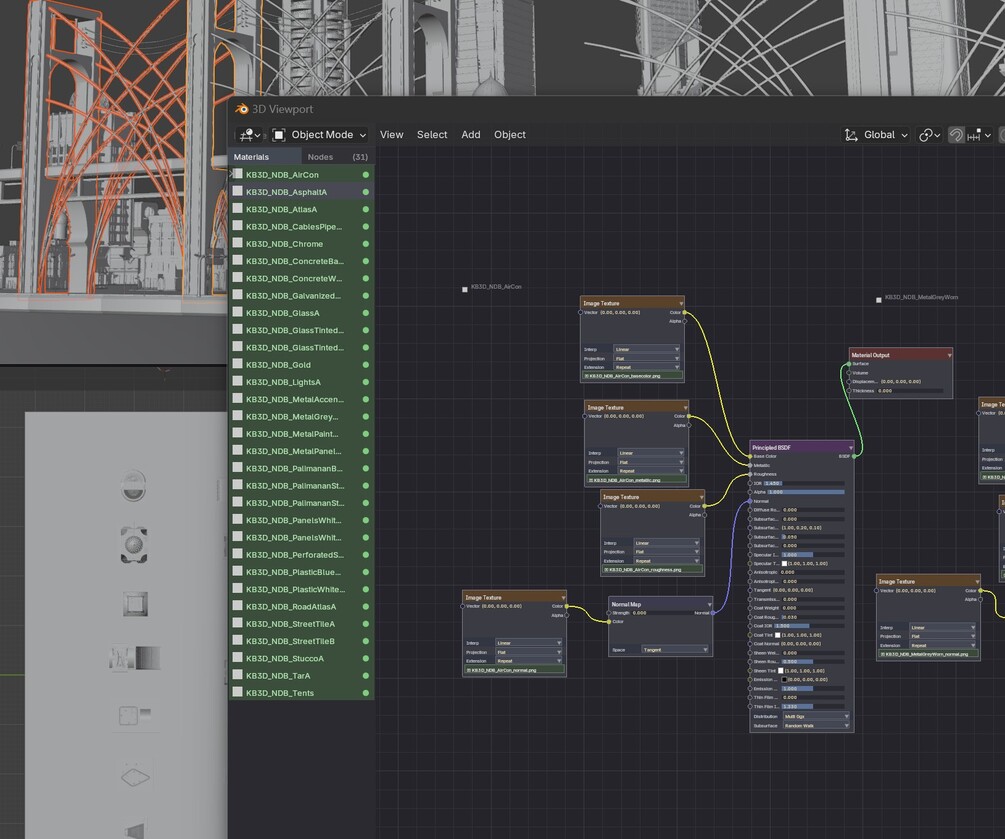Click the material icon beside KB3D_NDB_TarA
The image size is (1005, 839).
click(x=238, y=675)
